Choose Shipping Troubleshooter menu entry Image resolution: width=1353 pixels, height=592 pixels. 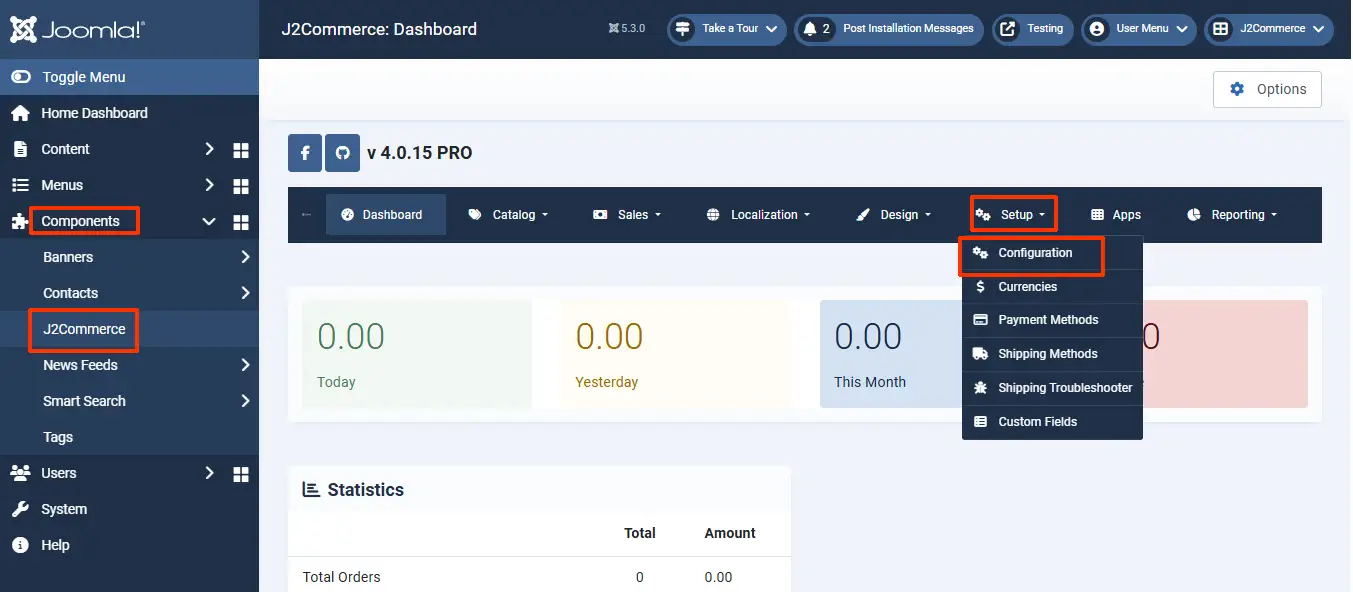coord(1052,388)
